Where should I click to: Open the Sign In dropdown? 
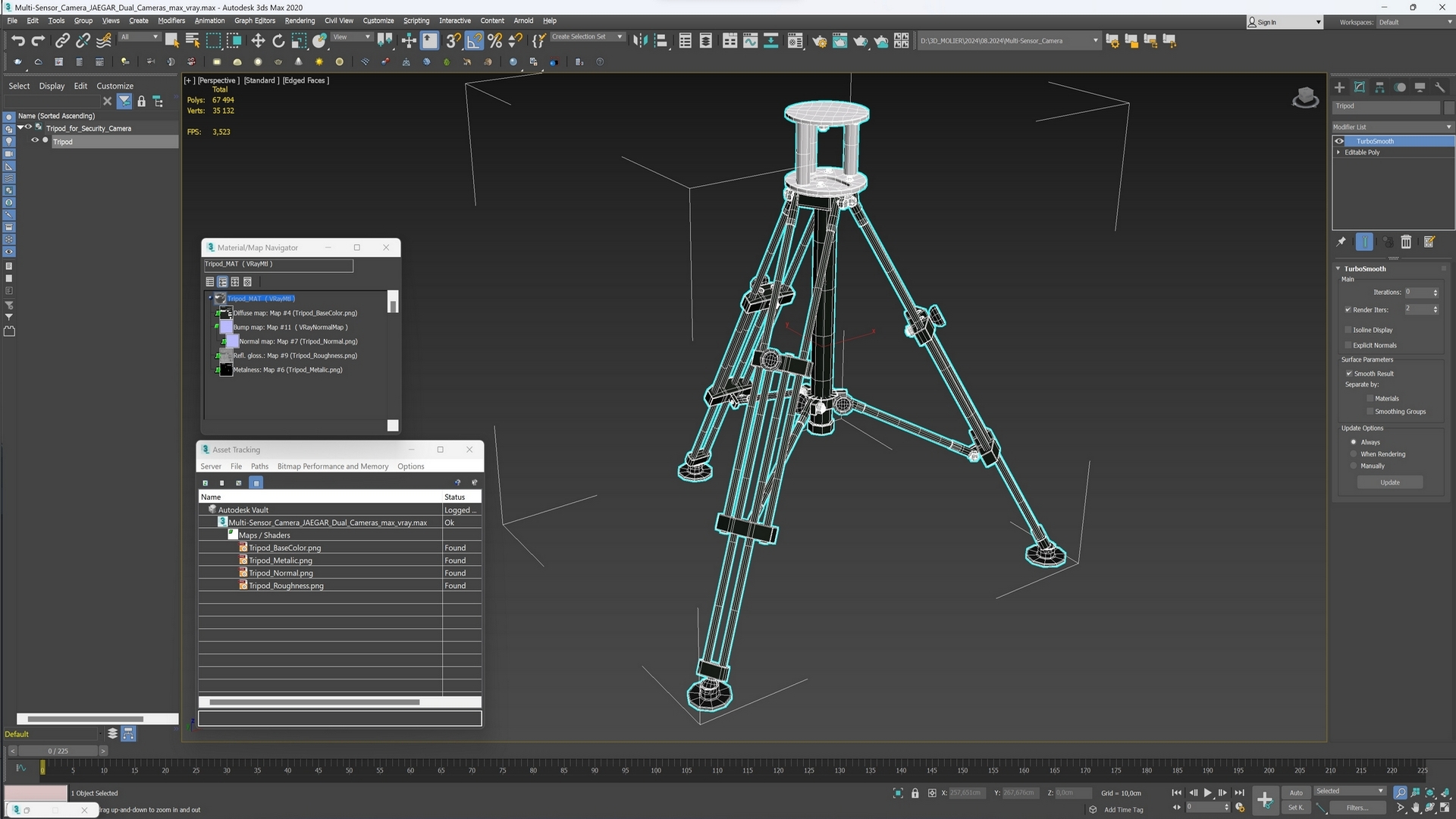click(x=1285, y=22)
